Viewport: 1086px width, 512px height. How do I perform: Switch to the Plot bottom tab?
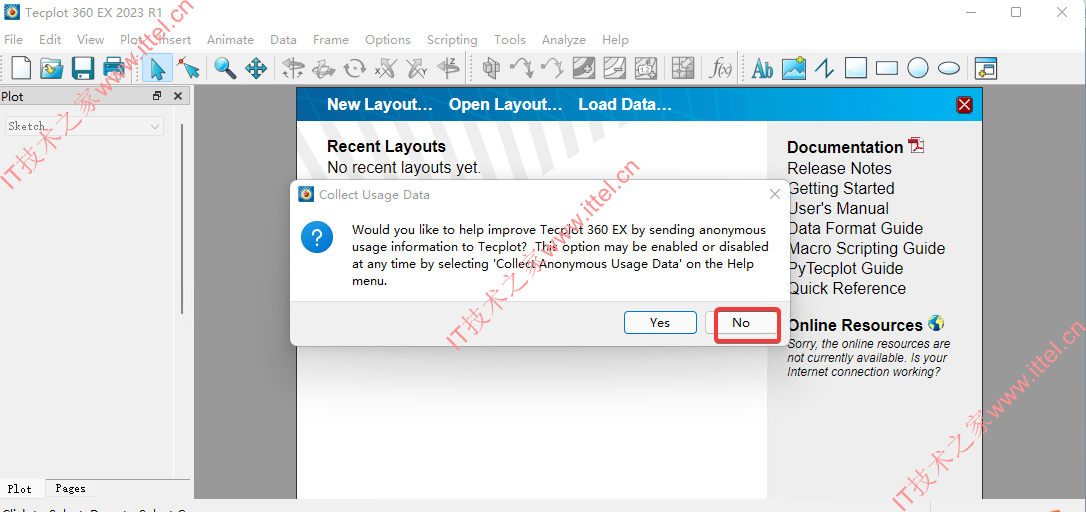[x=19, y=488]
